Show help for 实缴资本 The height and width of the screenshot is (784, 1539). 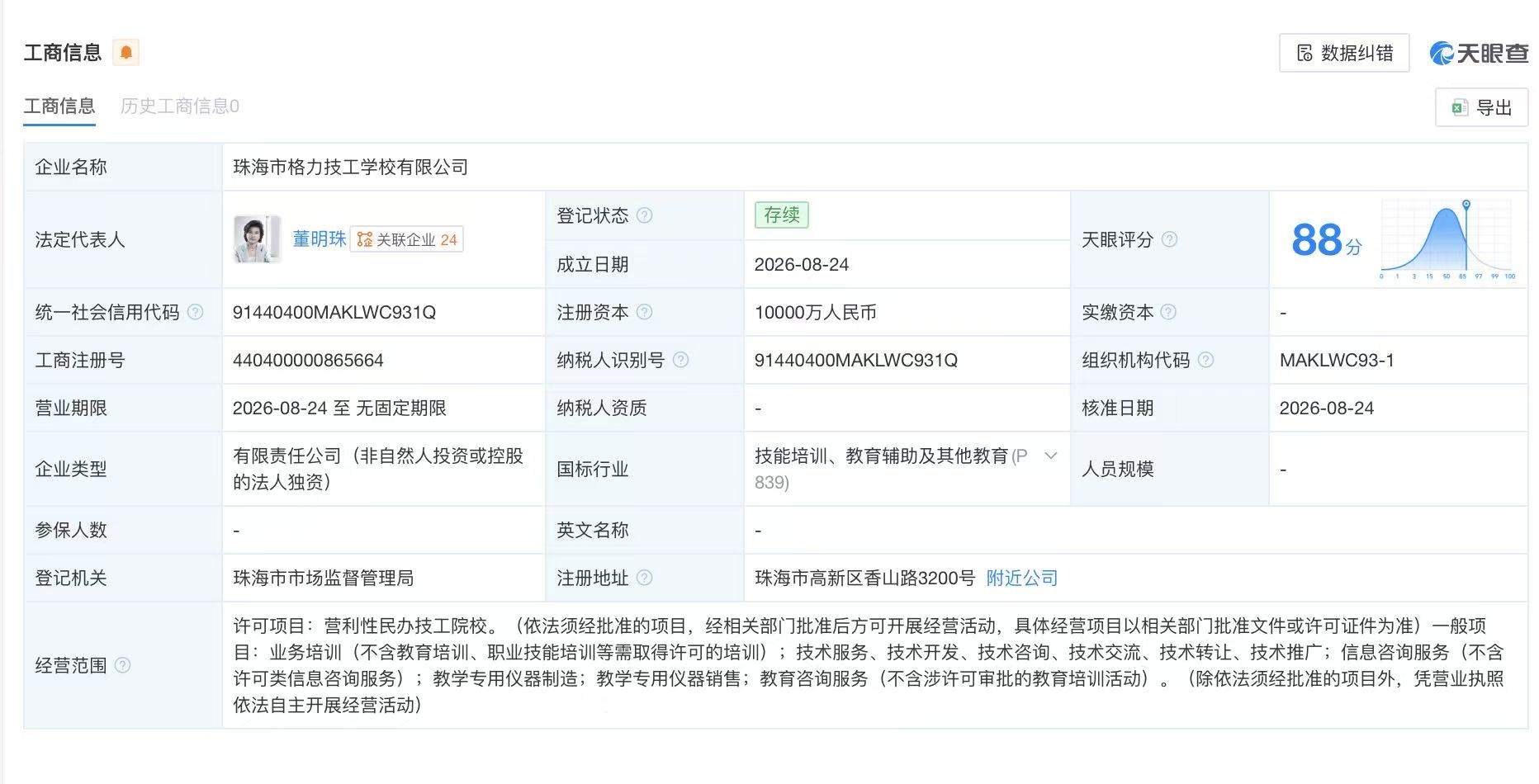pos(1168,312)
